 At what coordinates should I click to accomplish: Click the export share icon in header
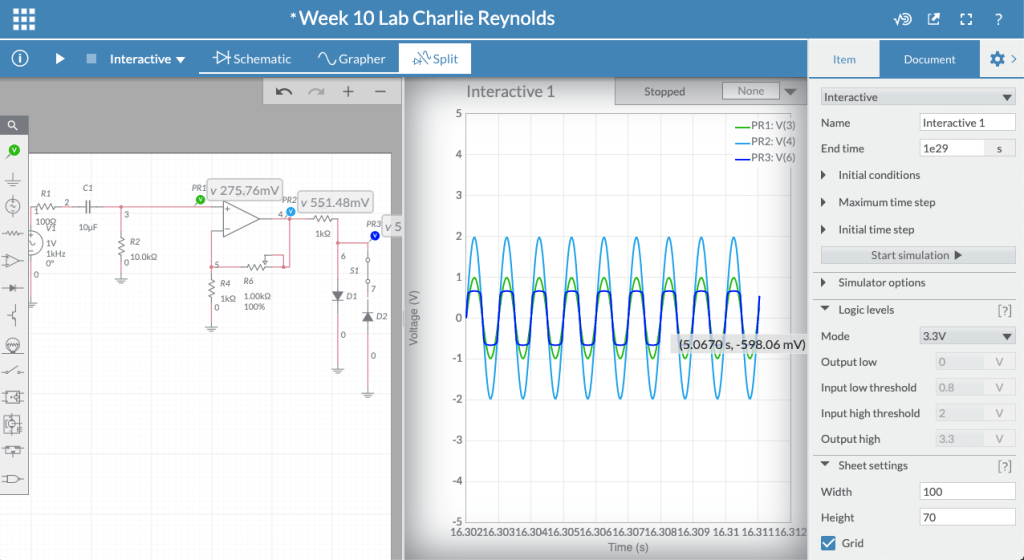click(934, 19)
